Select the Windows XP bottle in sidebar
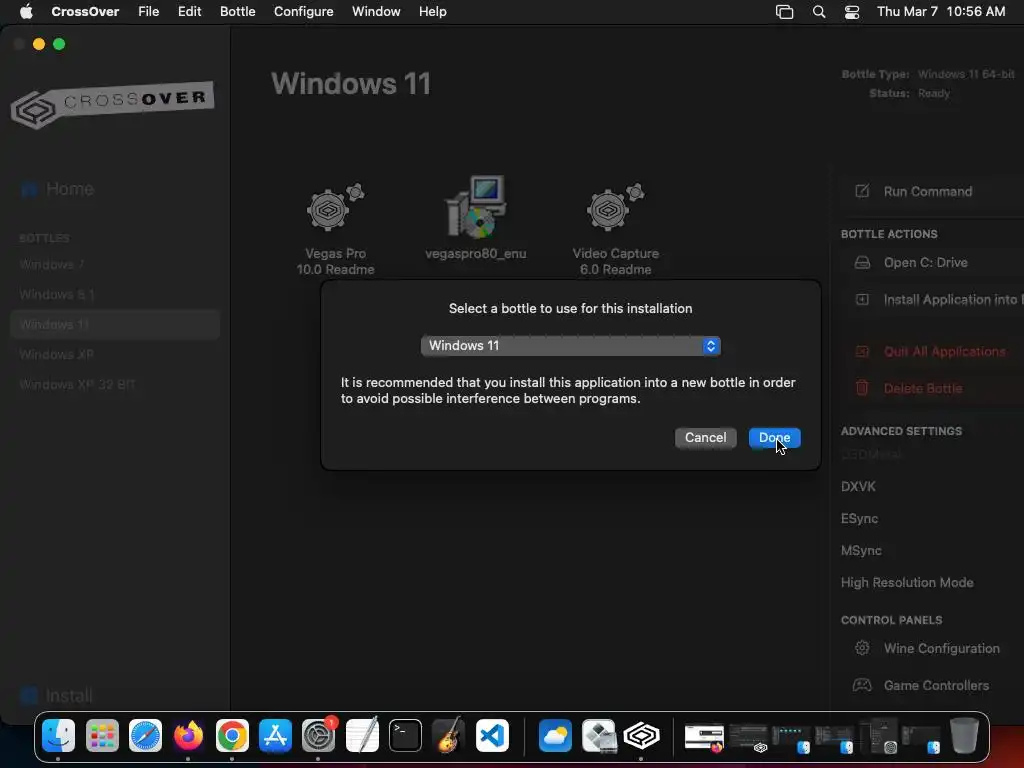The height and width of the screenshot is (768, 1024). coord(115,355)
